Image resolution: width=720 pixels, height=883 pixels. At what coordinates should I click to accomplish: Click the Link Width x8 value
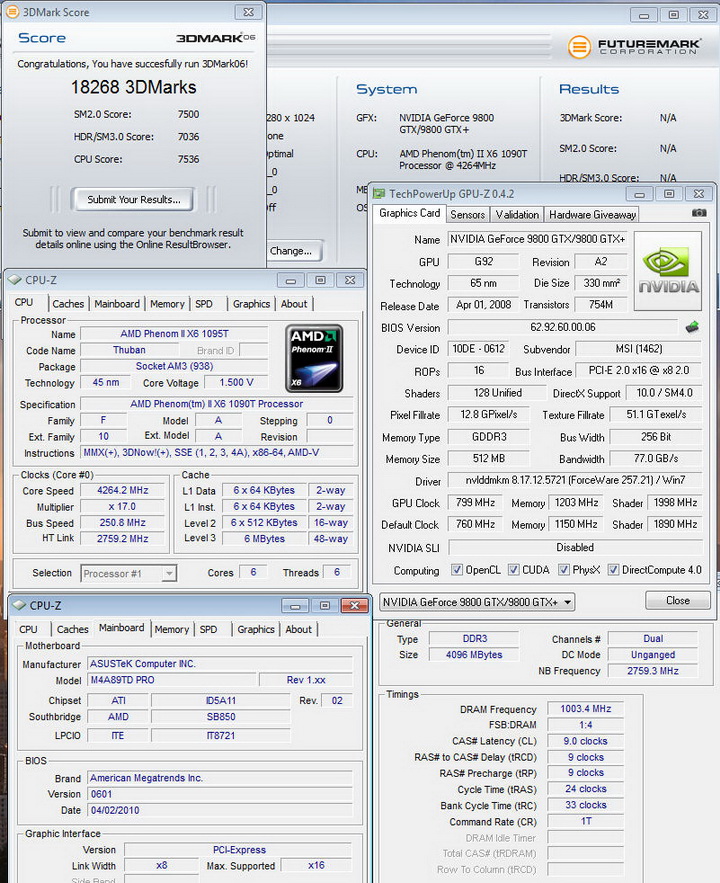pos(162,866)
